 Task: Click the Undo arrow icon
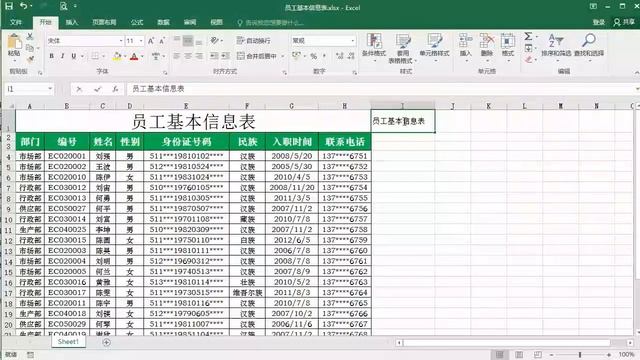(24, 6)
